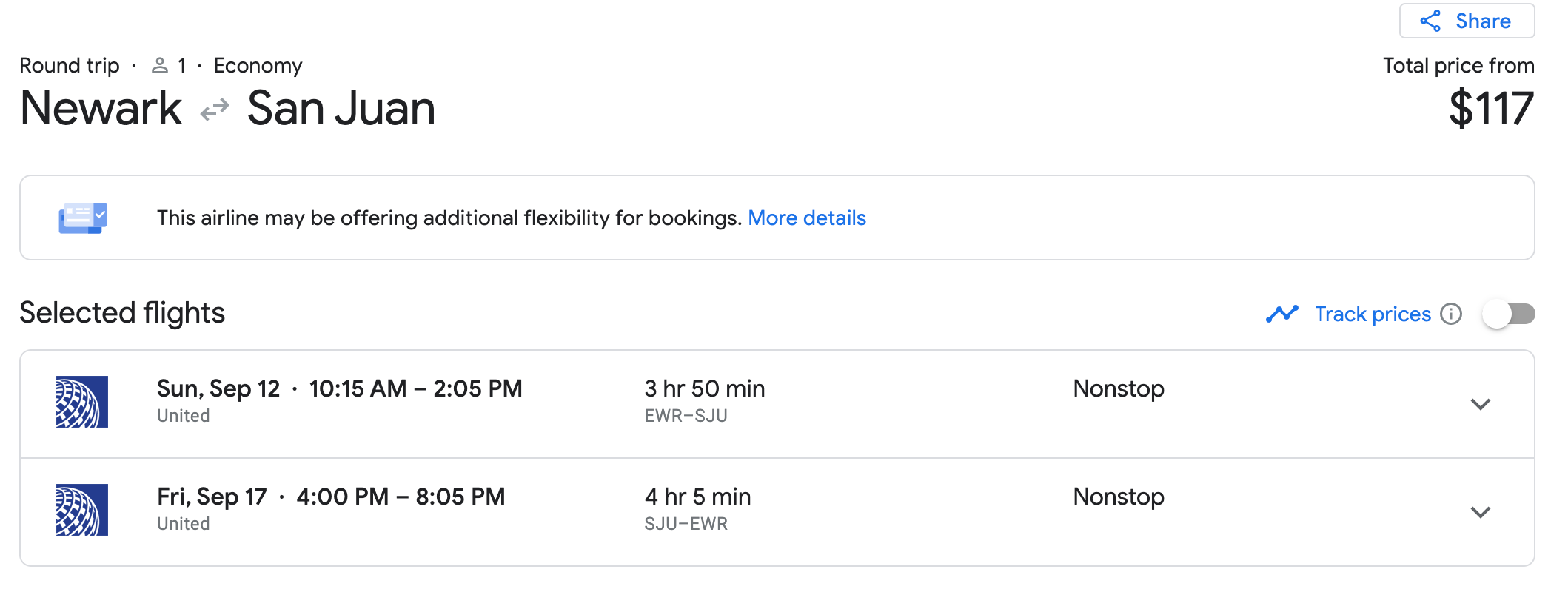Viewport: 1568px width, 589px height.
Task: Click the United logo for the return flight
Action: [x=82, y=510]
